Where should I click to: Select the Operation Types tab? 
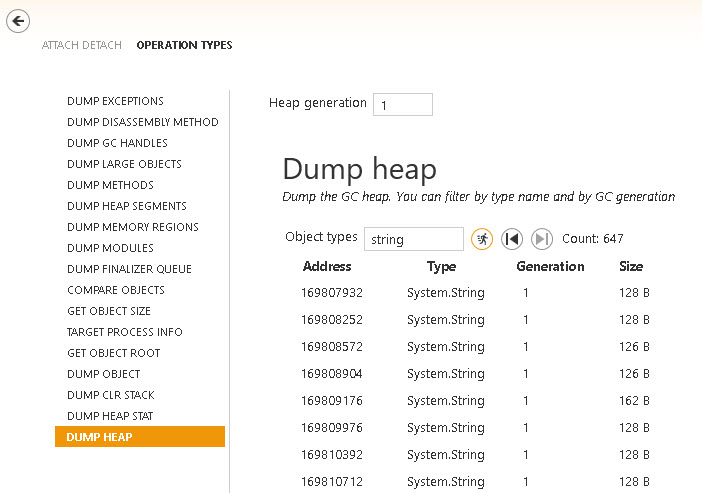(x=184, y=45)
